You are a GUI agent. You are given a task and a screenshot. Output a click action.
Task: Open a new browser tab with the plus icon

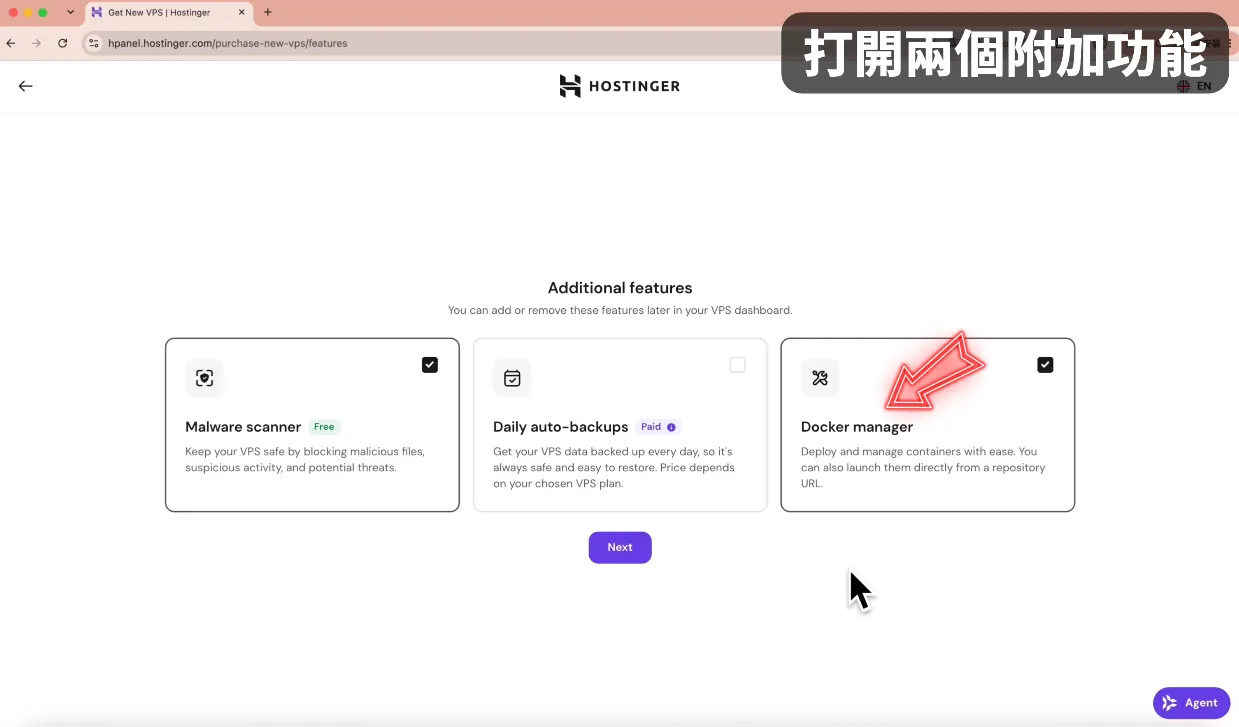coord(267,12)
